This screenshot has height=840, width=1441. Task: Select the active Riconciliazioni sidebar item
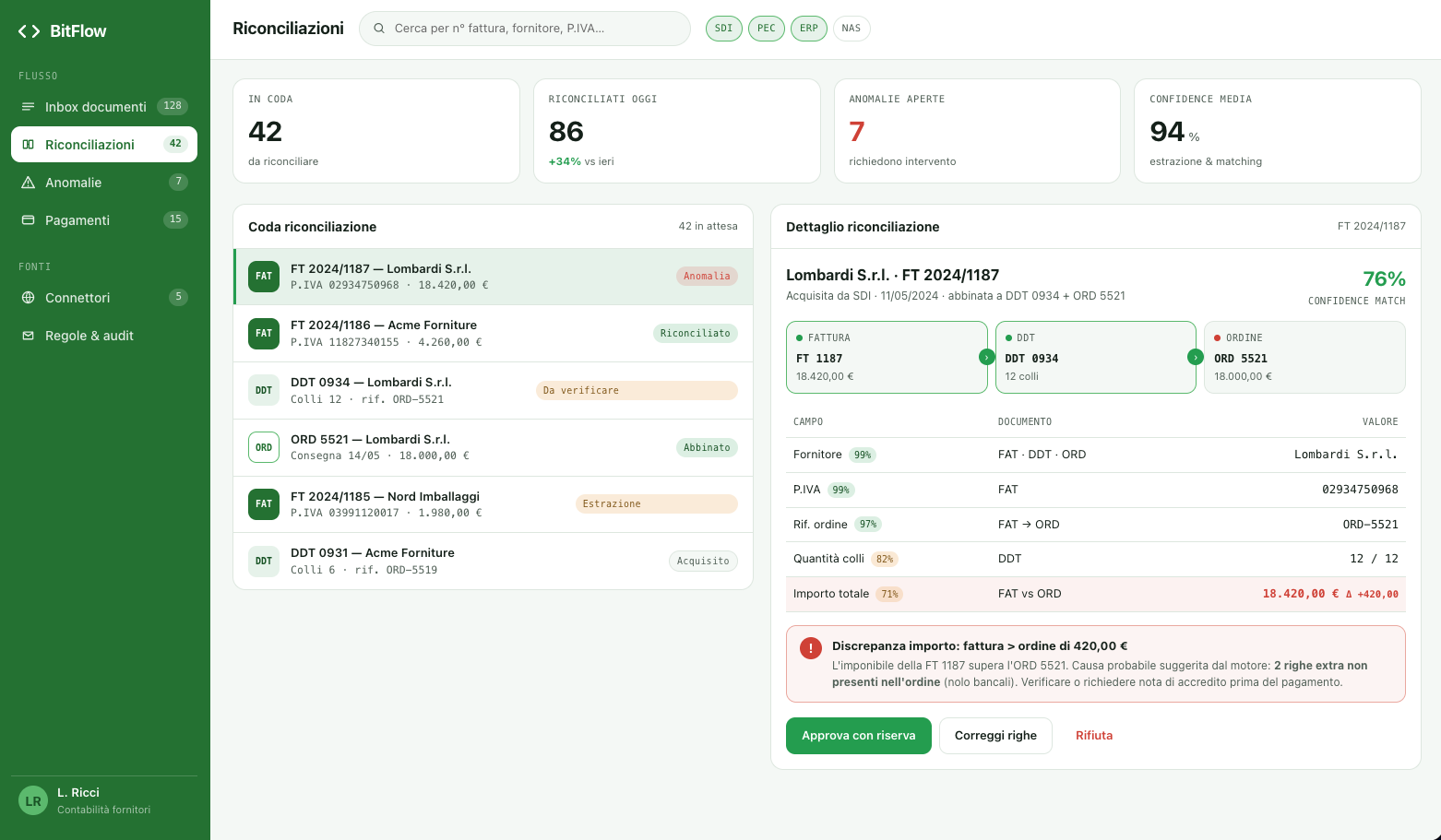[x=104, y=145]
